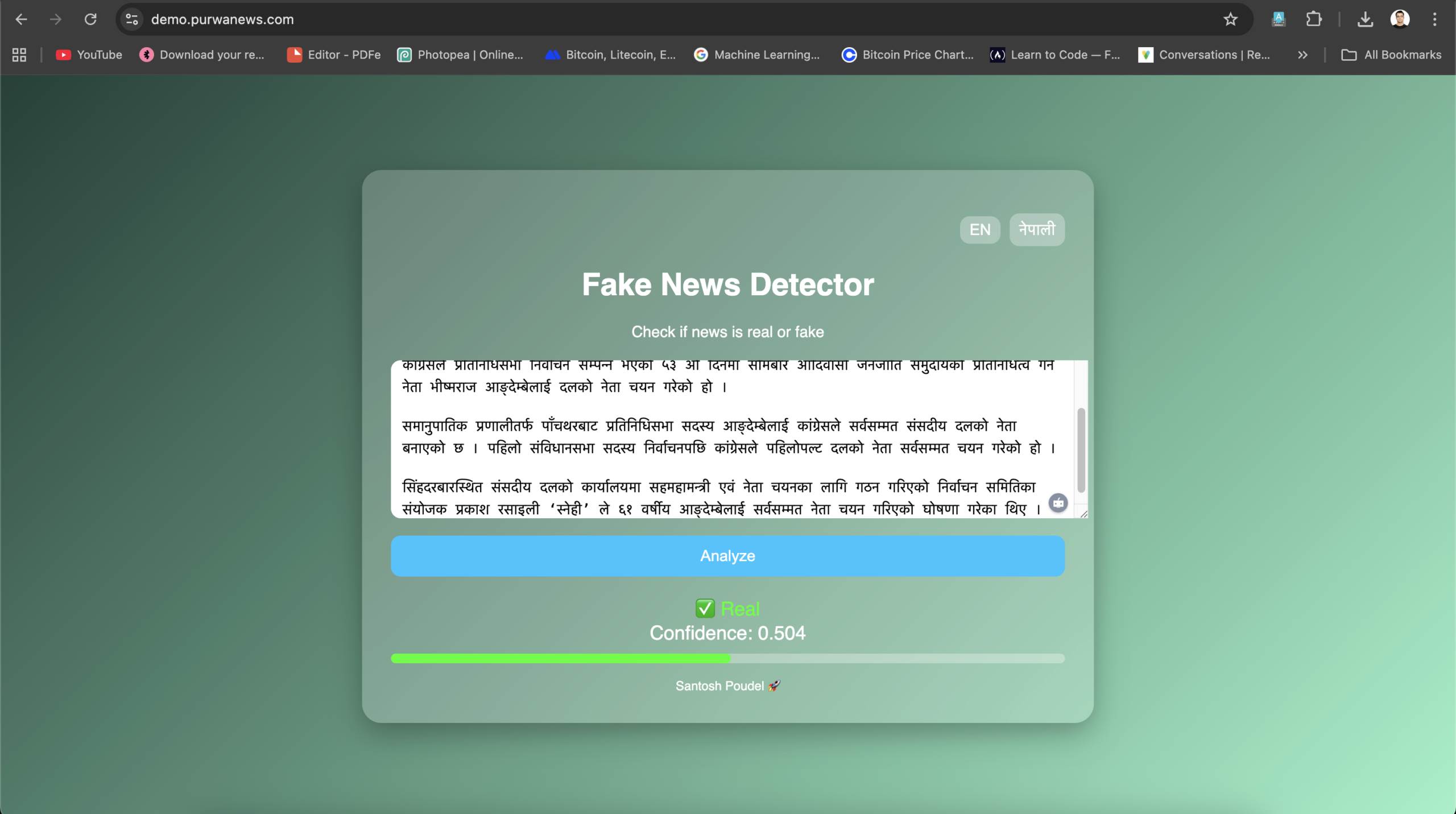Expand hidden bookmarks with the chevron
1456x814 pixels.
pyautogui.click(x=1302, y=55)
